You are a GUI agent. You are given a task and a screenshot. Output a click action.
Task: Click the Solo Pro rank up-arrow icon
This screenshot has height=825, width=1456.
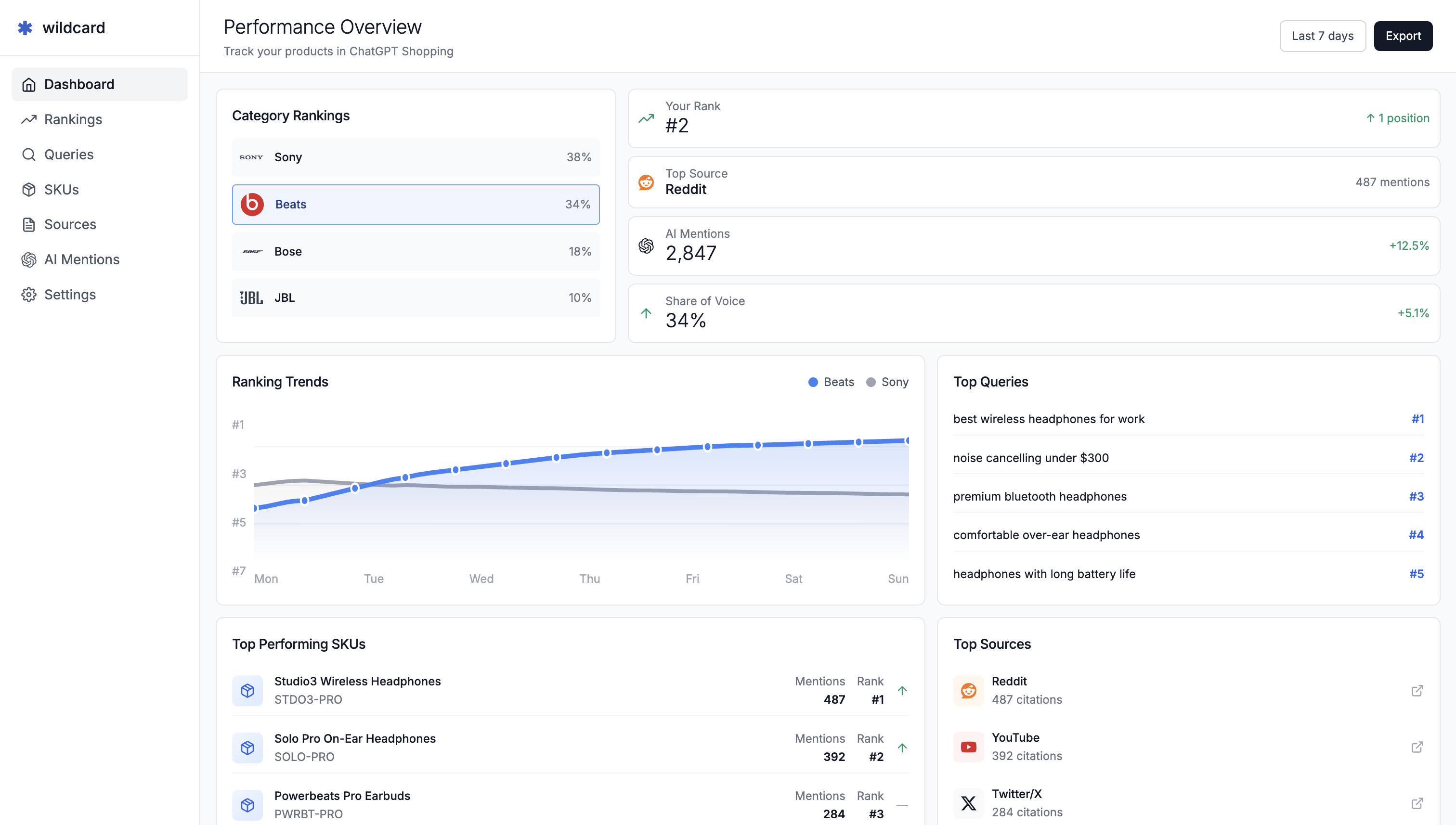coord(902,748)
